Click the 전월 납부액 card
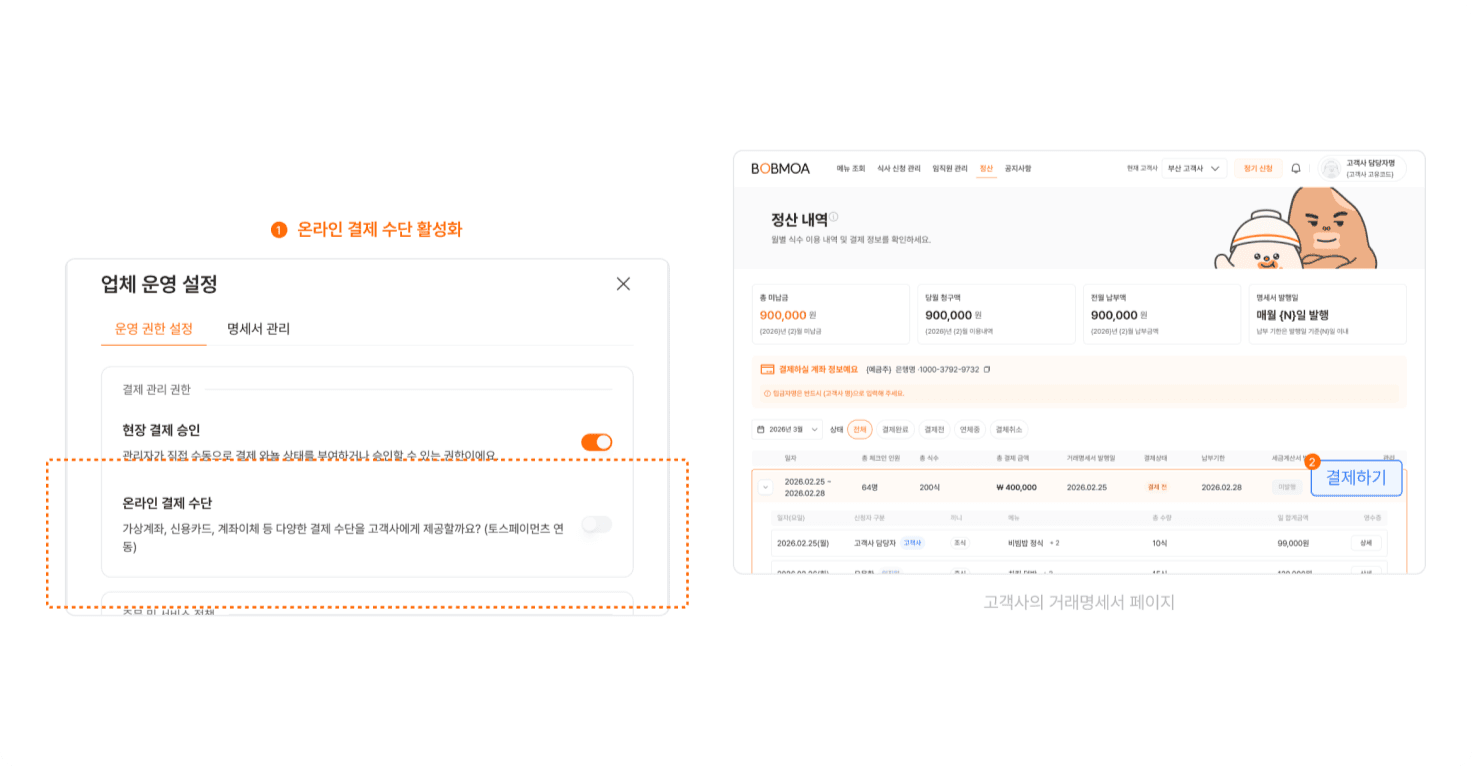Viewport: 1472px width, 768px height. (1161, 314)
